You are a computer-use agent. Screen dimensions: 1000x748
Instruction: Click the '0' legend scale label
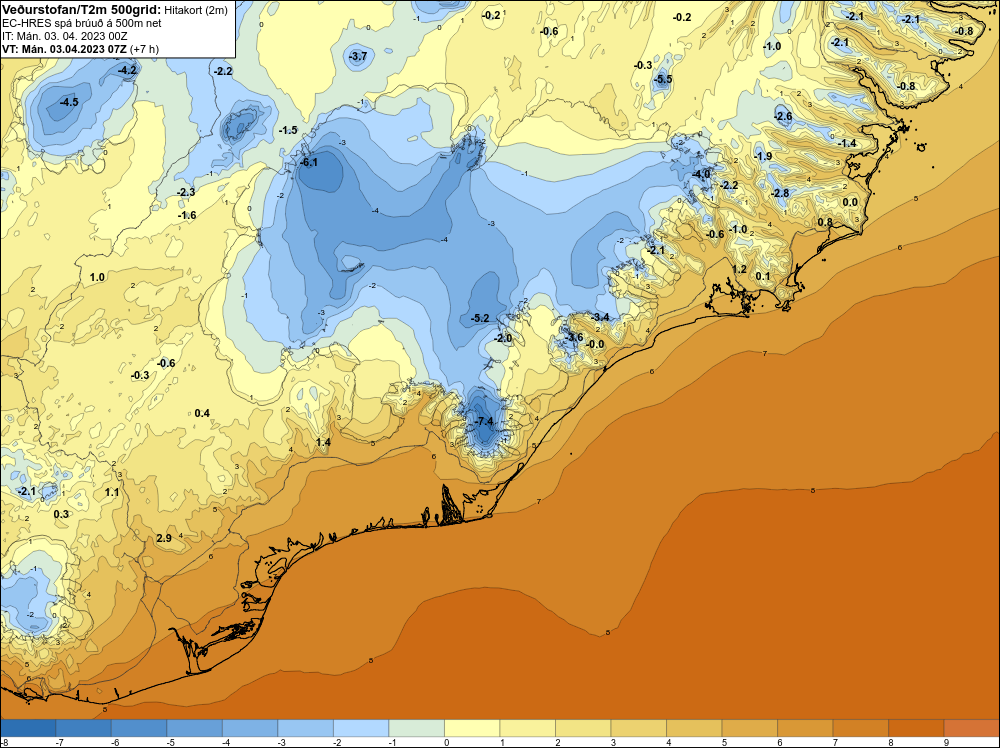pos(446,742)
